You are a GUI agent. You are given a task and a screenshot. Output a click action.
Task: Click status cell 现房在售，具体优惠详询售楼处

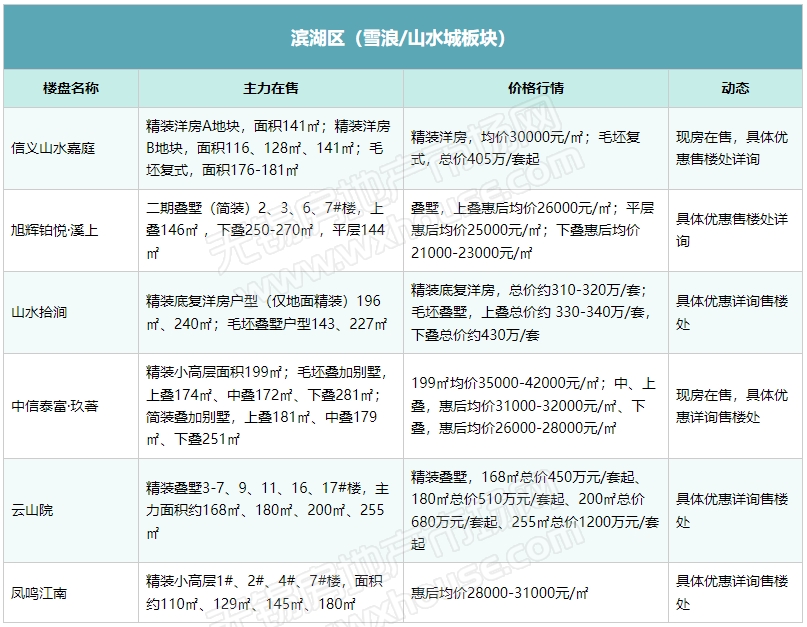tap(735, 406)
